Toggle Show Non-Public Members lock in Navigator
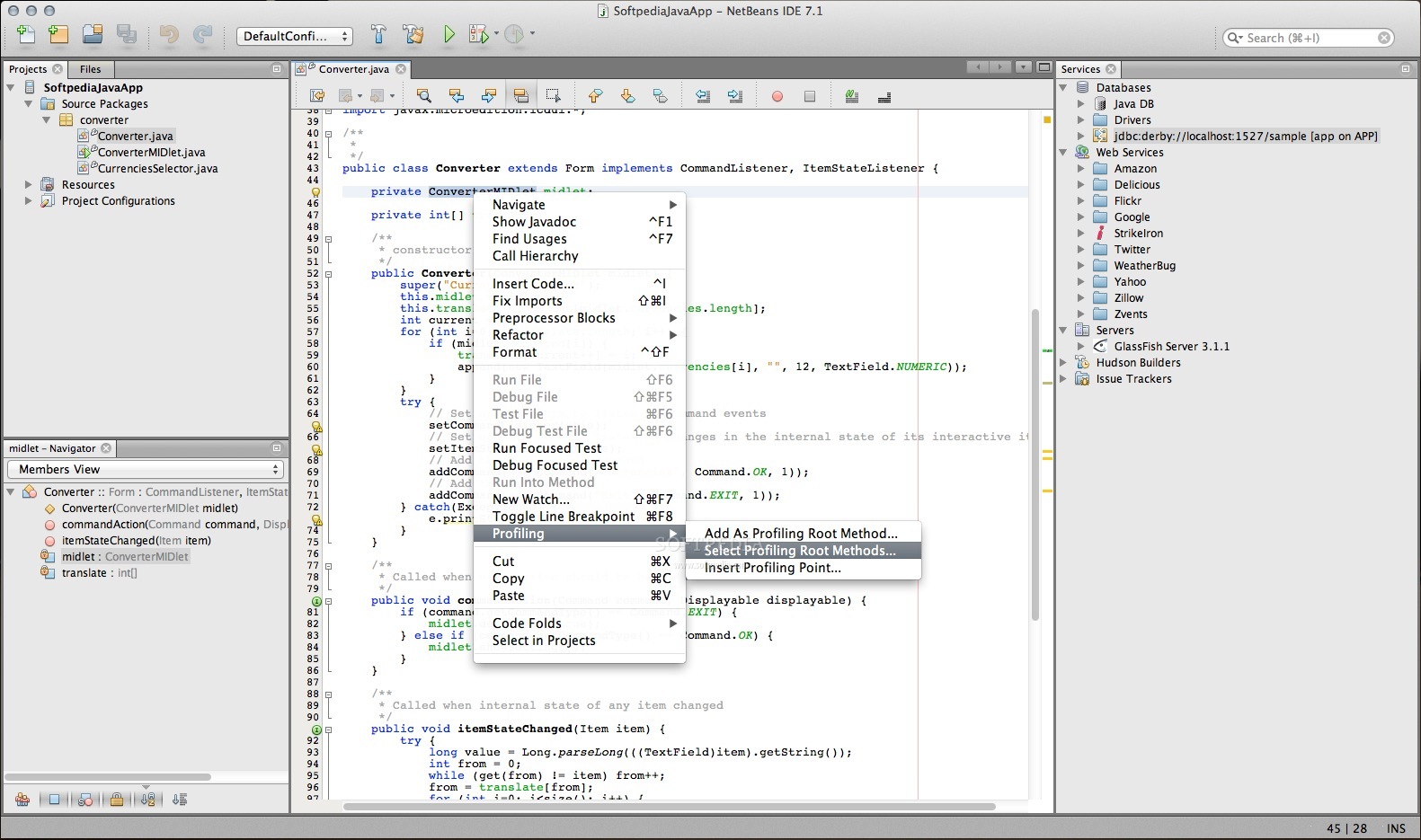1421x840 pixels. pos(117,799)
